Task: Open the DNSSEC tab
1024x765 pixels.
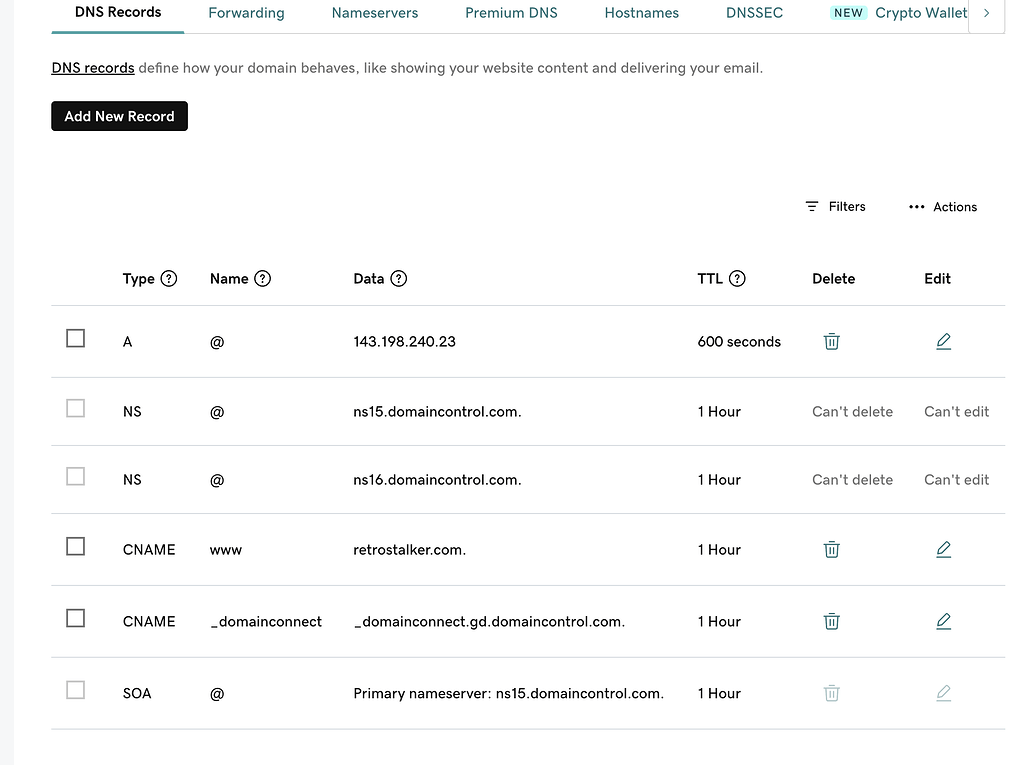Action: pos(755,13)
